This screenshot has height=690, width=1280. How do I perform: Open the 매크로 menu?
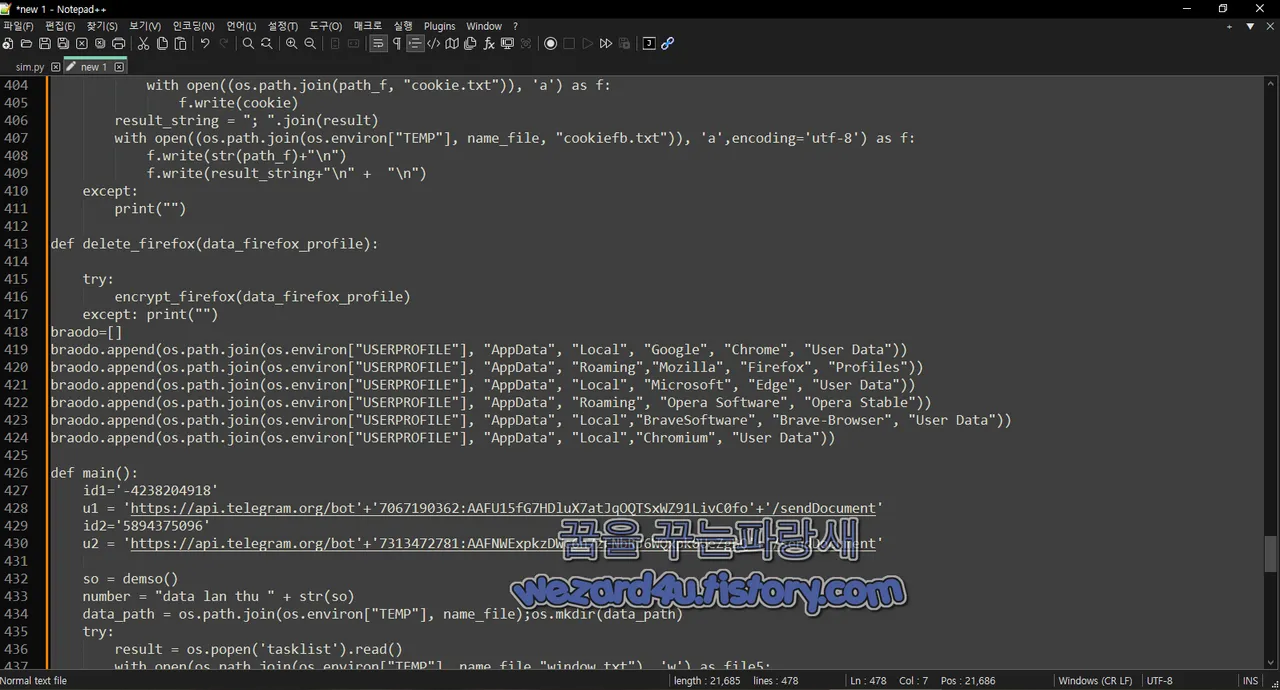(x=368, y=26)
